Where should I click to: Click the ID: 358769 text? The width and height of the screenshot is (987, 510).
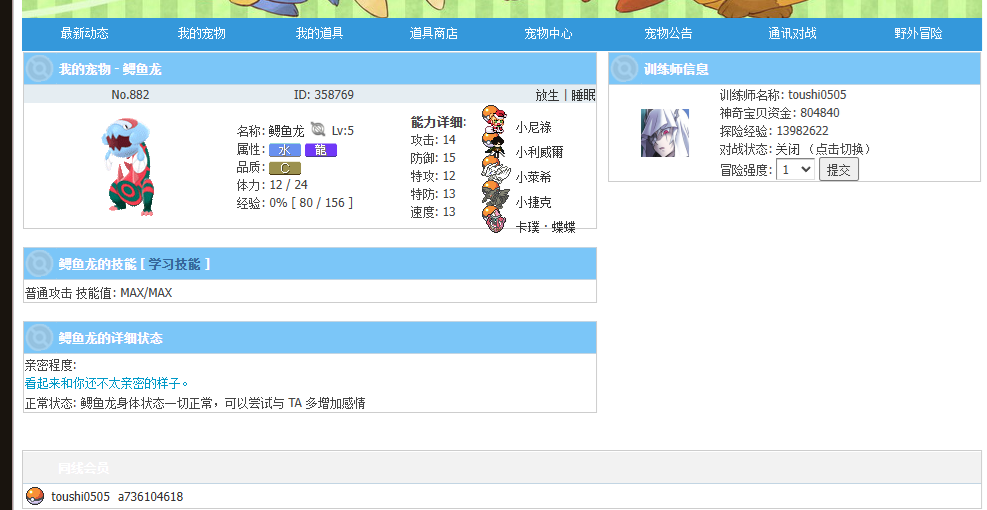coord(324,95)
